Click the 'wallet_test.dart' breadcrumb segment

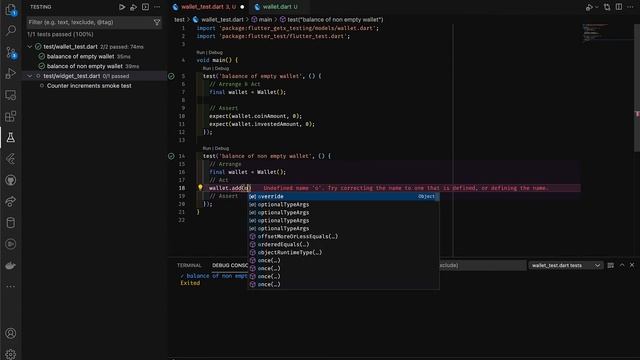point(219,19)
